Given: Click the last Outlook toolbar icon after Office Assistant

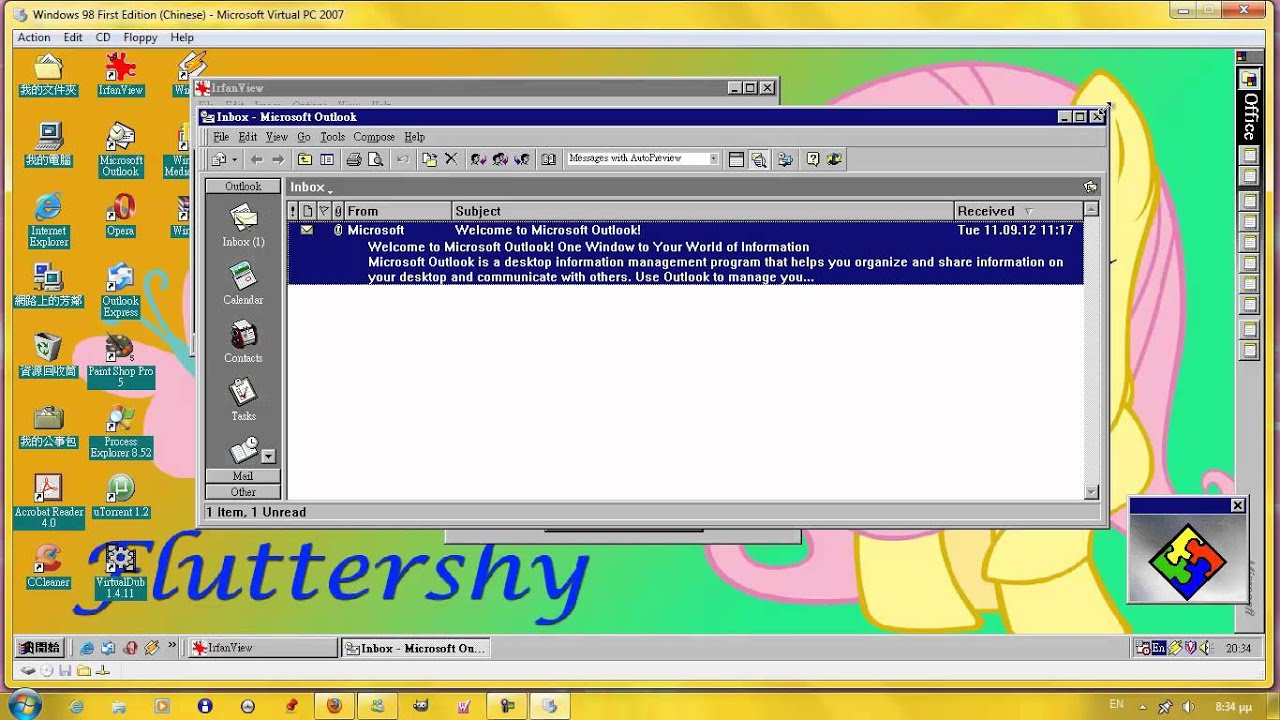Looking at the screenshot, I should coord(835,159).
